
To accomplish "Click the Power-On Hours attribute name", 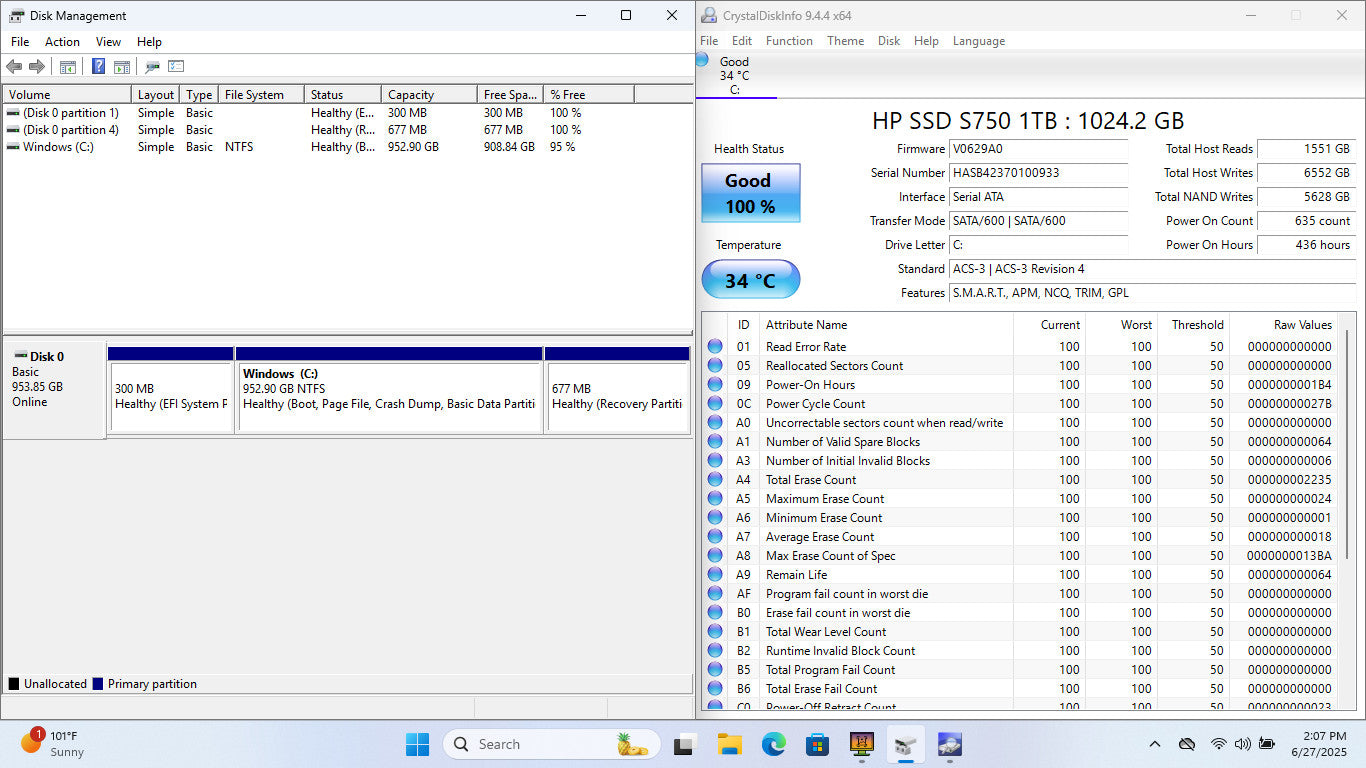I will (x=810, y=385).
